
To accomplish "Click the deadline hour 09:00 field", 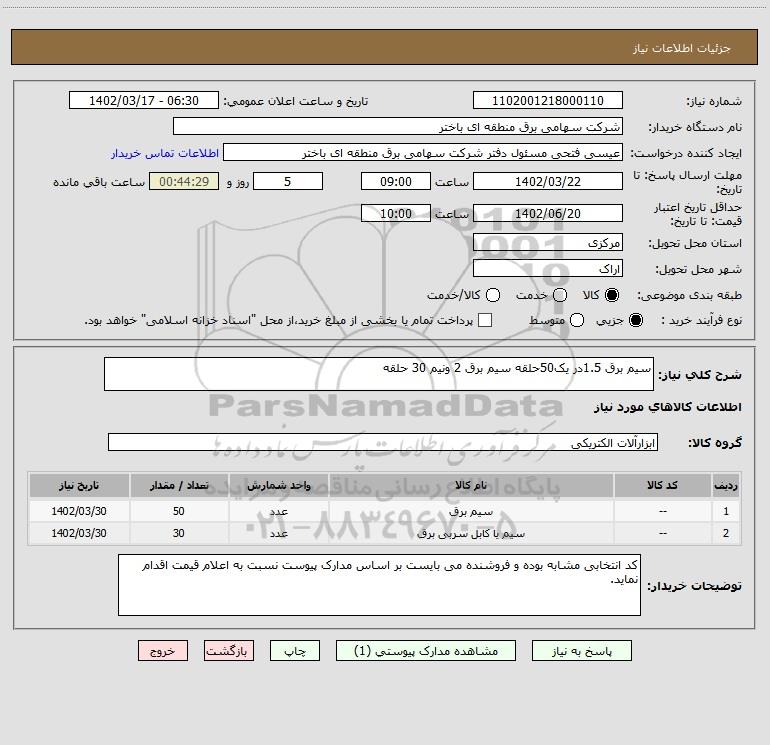I will 396,181.
